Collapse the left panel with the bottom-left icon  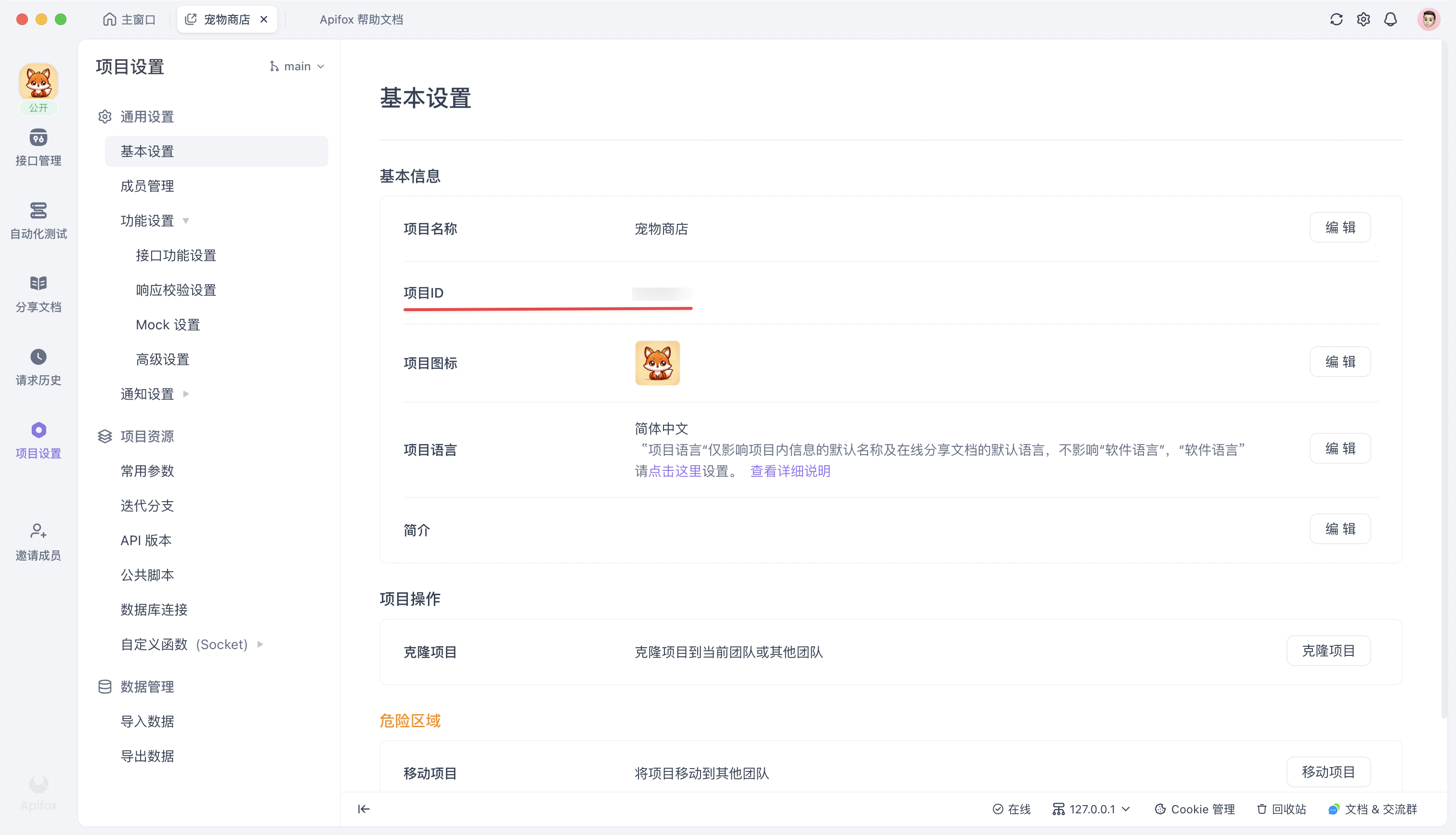[x=364, y=809]
